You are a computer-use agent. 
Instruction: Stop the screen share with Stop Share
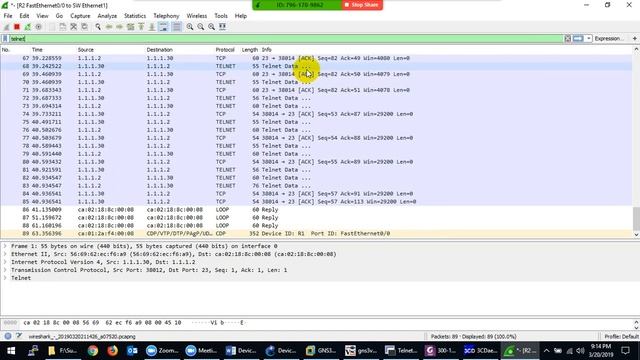[x=362, y=5]
